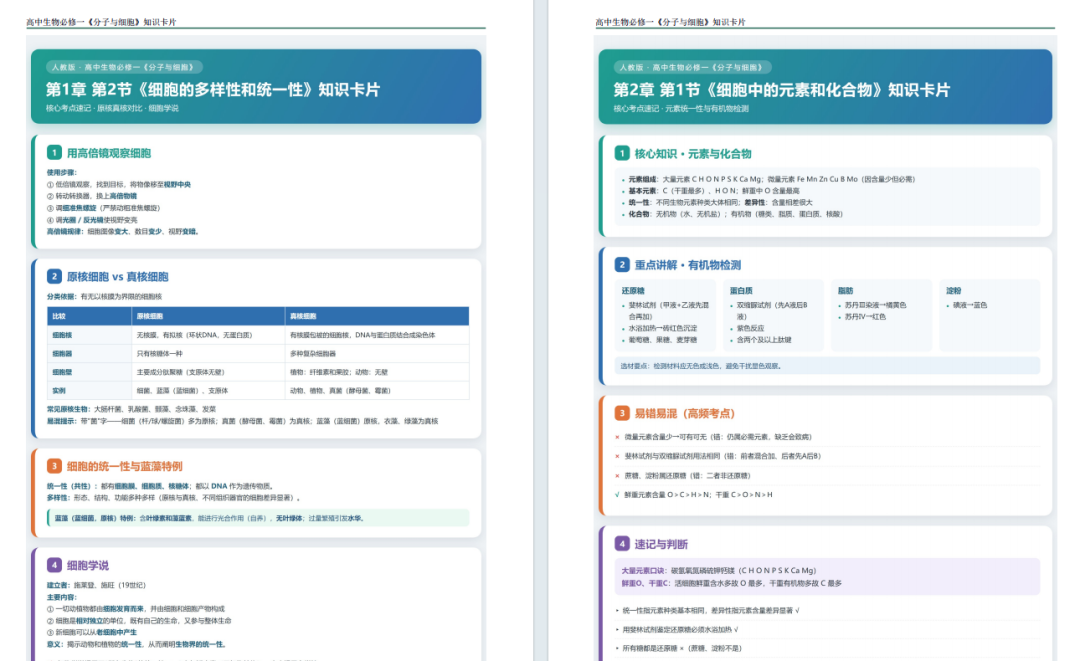Click the step line ④ 调光圈 / 反光镜使视野变亮
Viewport: 1080px width, 661px height.
pyautogui.click(x=92, y=220)
